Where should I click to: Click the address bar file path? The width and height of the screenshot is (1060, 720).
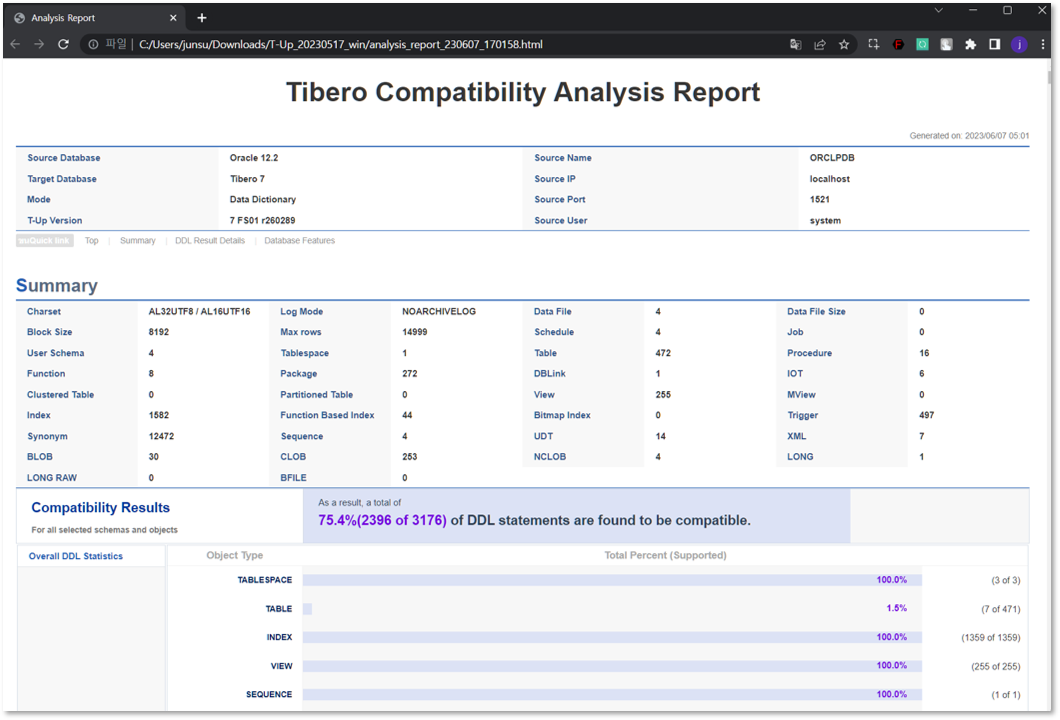340,44
